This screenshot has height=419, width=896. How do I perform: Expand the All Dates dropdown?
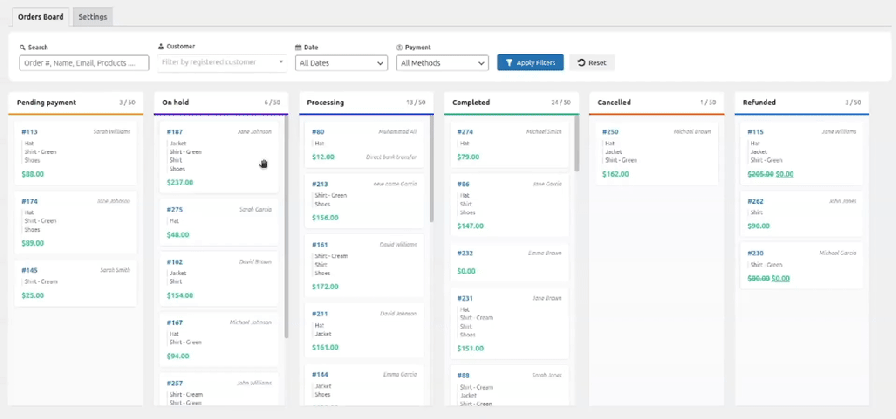pyautogui.click(x=341, y=63)
